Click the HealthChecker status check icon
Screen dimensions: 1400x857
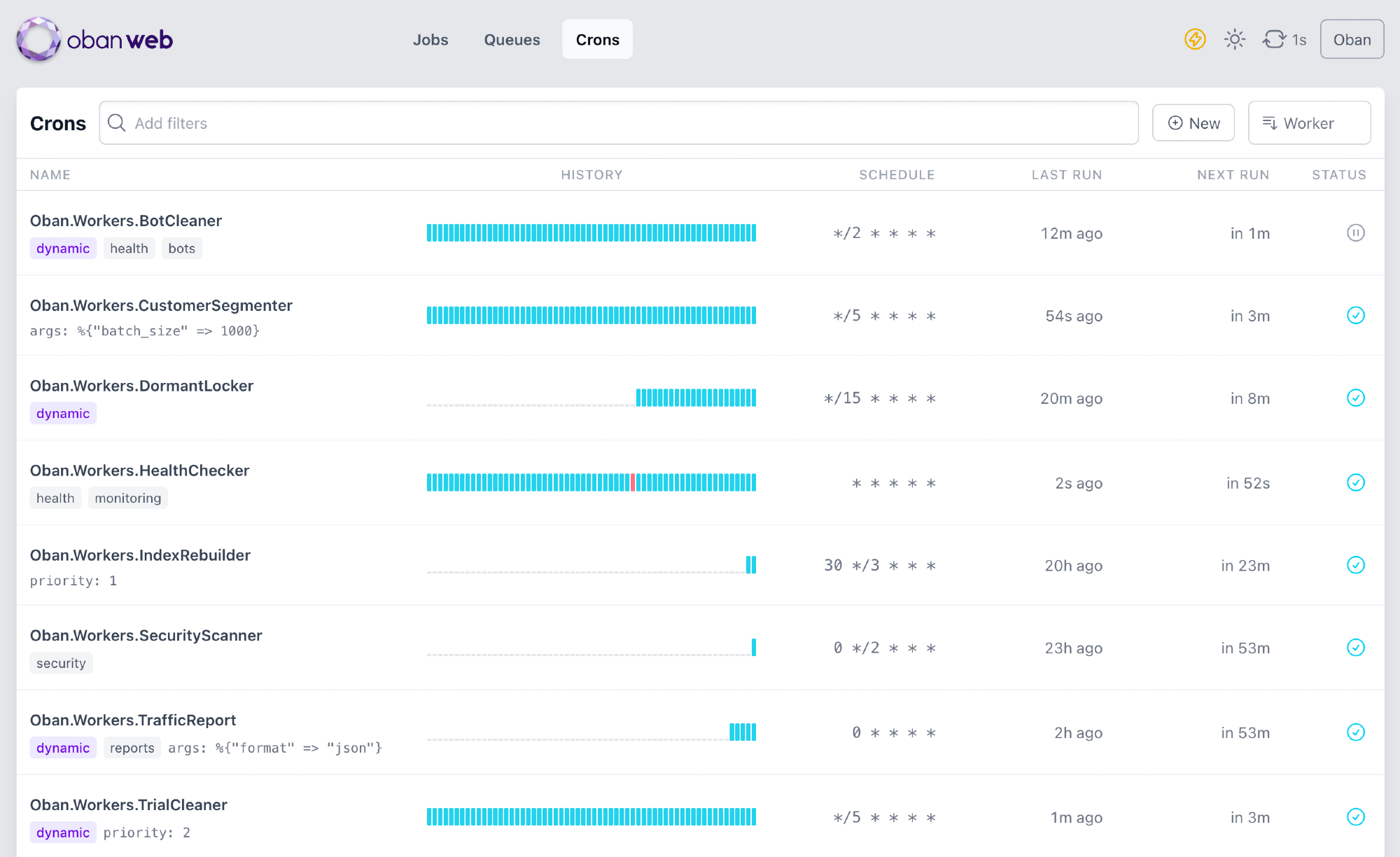[1355, 483]
